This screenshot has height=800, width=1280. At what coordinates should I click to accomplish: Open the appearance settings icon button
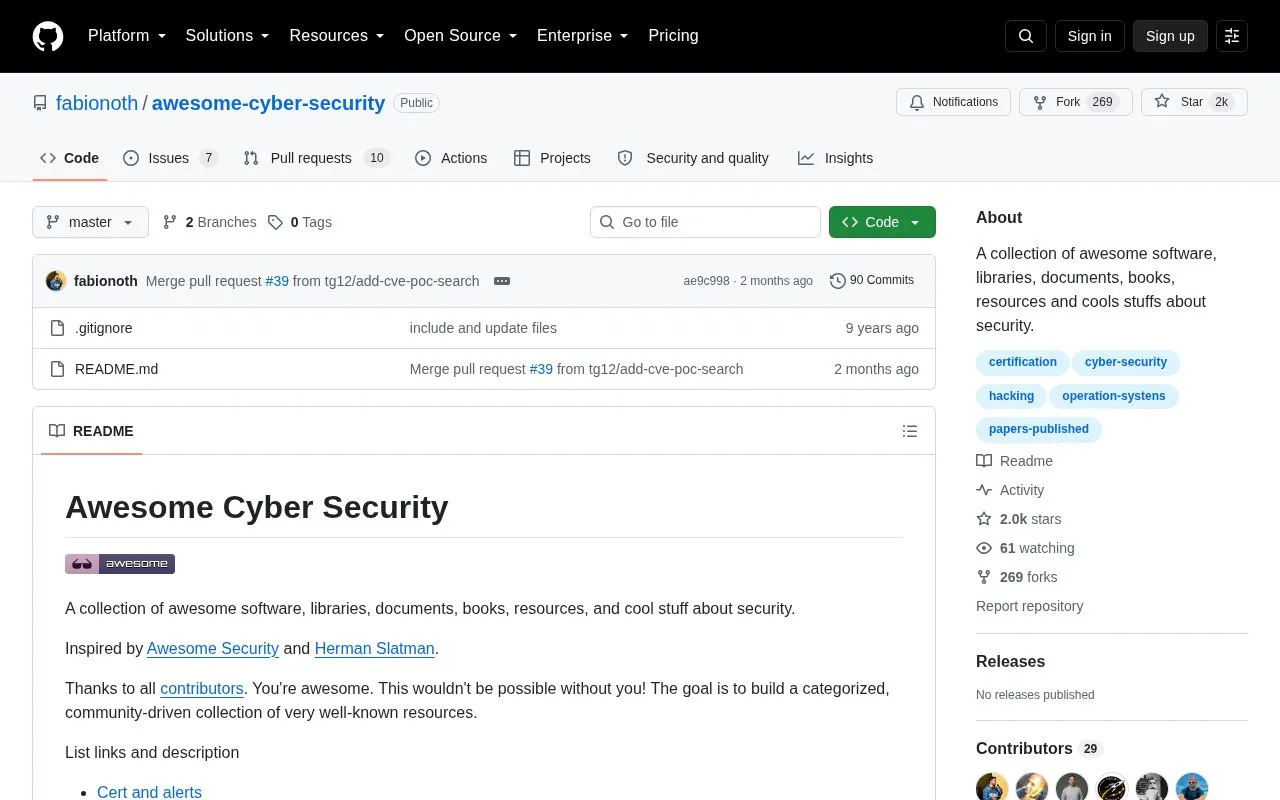(x=1232, y=36)
